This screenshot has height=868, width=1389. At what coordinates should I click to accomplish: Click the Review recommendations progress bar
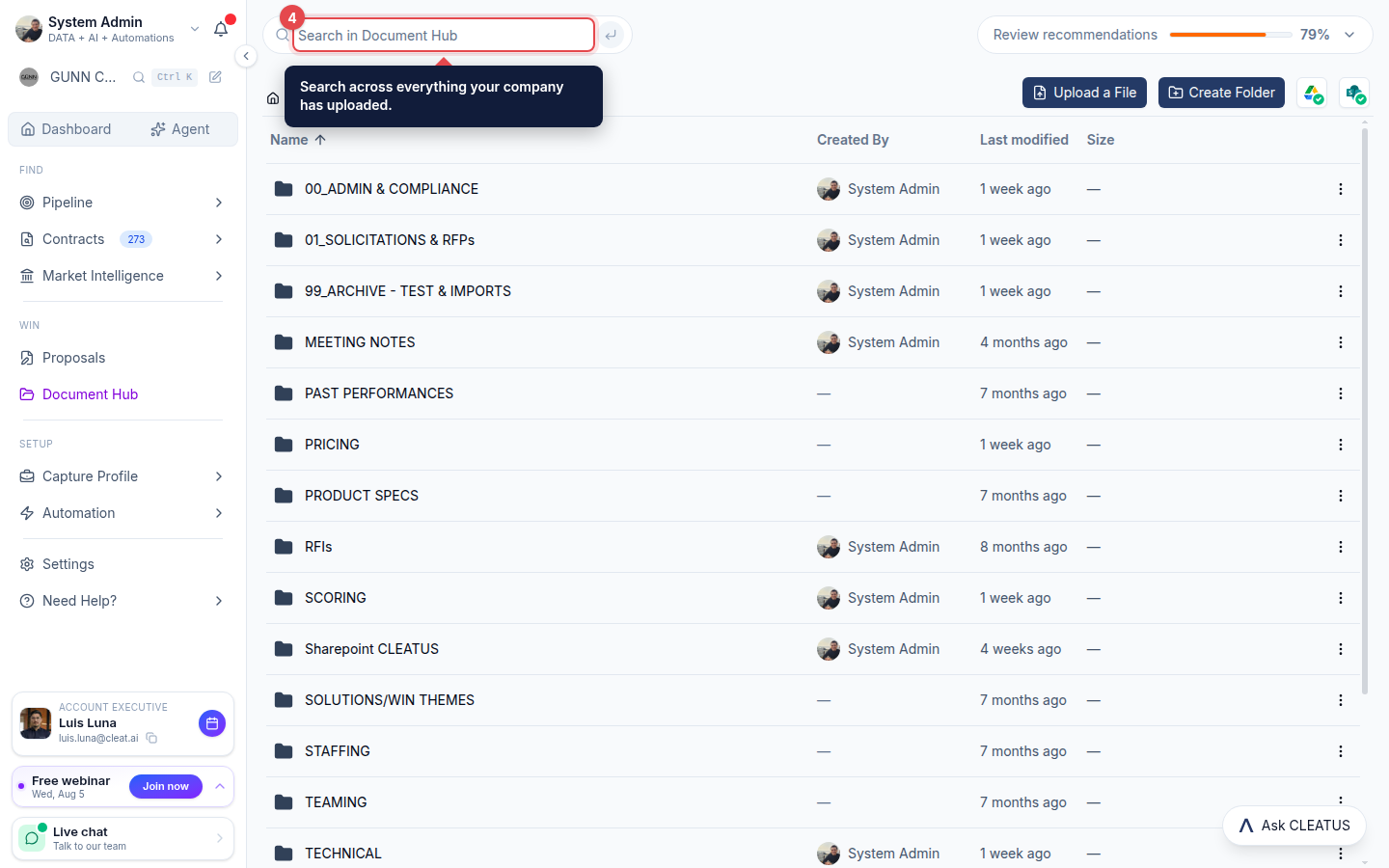click(1231, 35)
